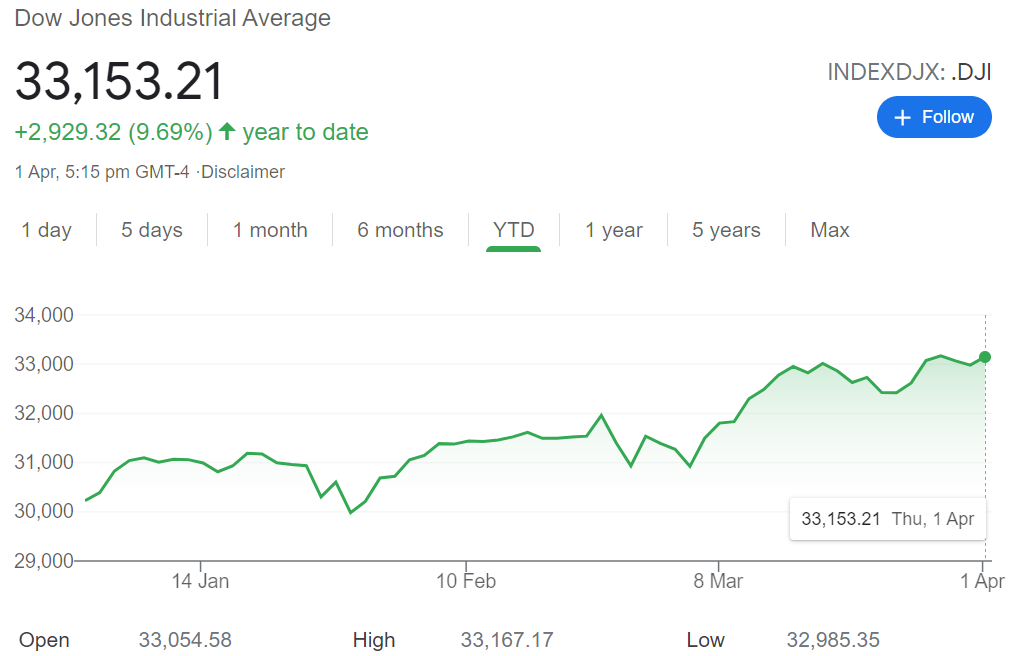Click the 14 Jan axis label
This screenshot has height=656, width=1031.
click(200, 581)
